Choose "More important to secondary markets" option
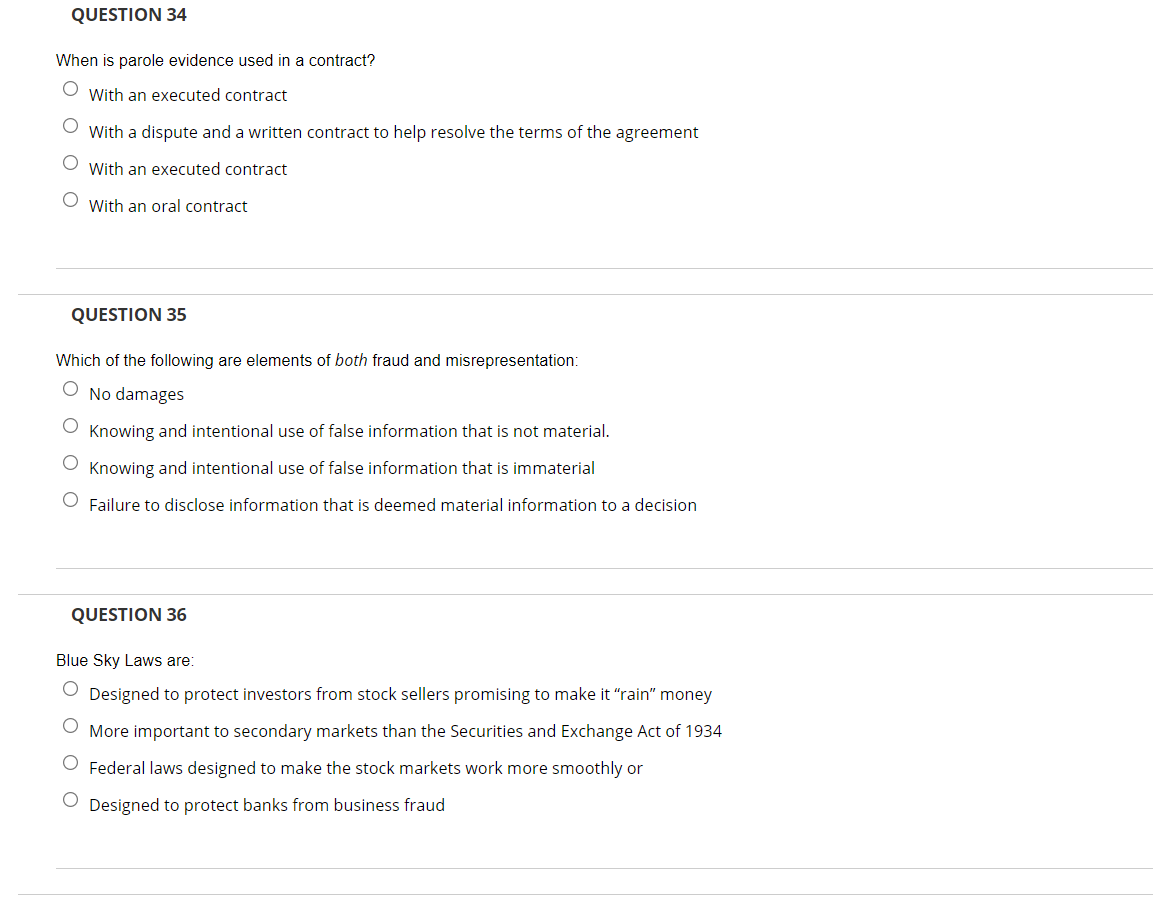This screenshot has height=897, width=1153. [x=70, y=725]
